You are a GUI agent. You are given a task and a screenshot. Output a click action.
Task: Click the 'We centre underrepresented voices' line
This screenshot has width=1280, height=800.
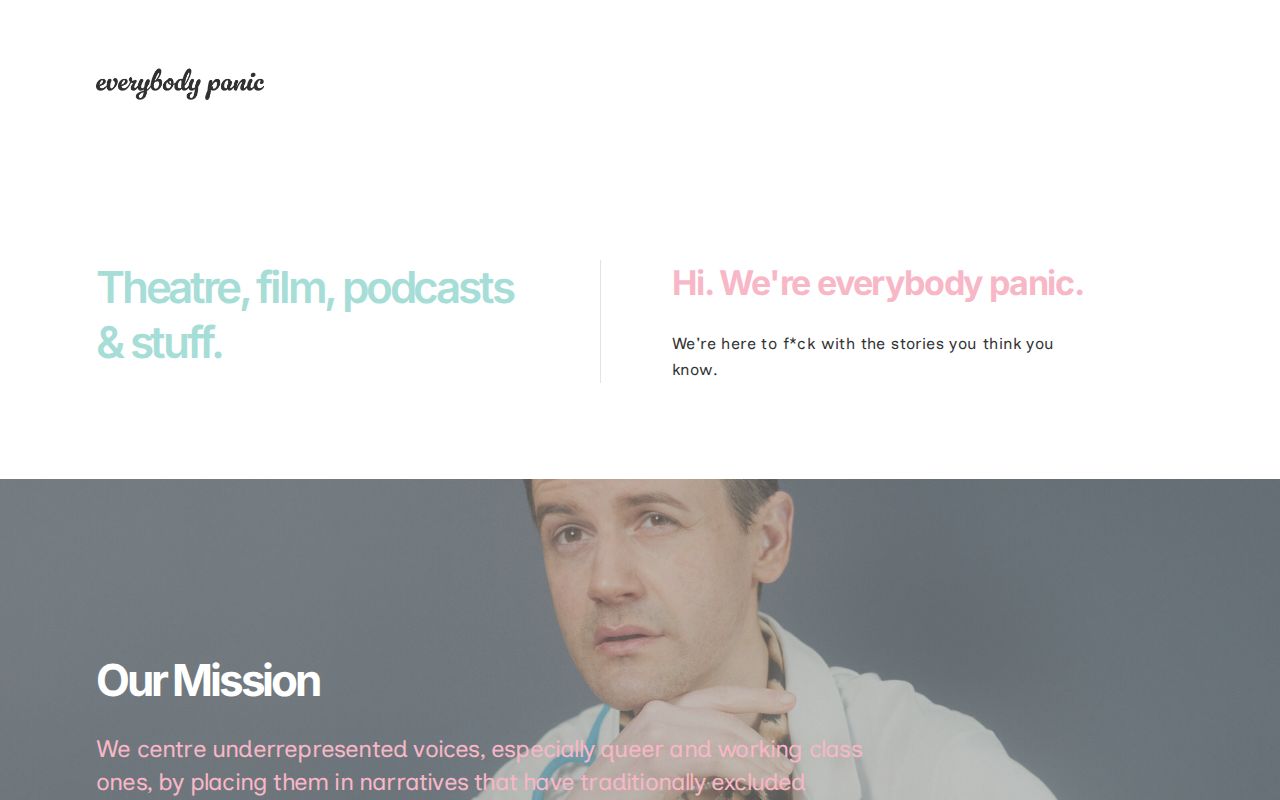[x=479, y=749]
